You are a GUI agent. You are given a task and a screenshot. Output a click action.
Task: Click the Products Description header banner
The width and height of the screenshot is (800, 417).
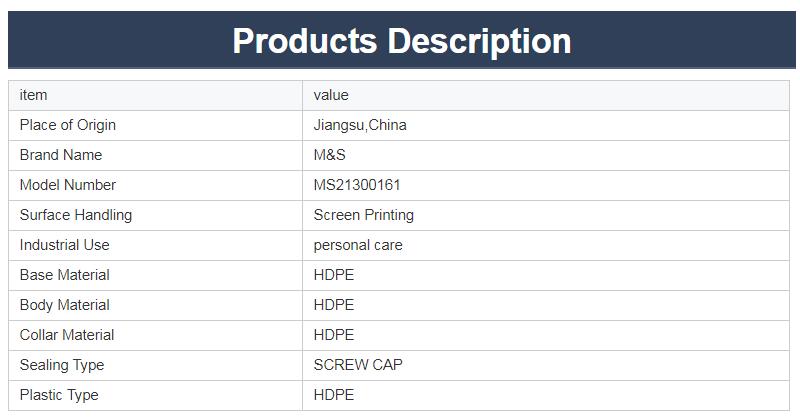pyautogui.click(x=401, y=40)
